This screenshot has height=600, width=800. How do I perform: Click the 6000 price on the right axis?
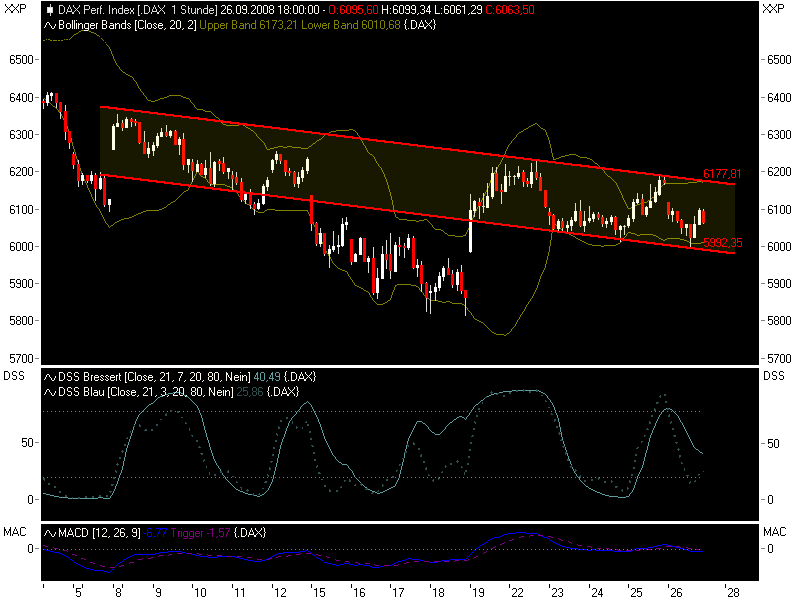(x=780, y=246)
